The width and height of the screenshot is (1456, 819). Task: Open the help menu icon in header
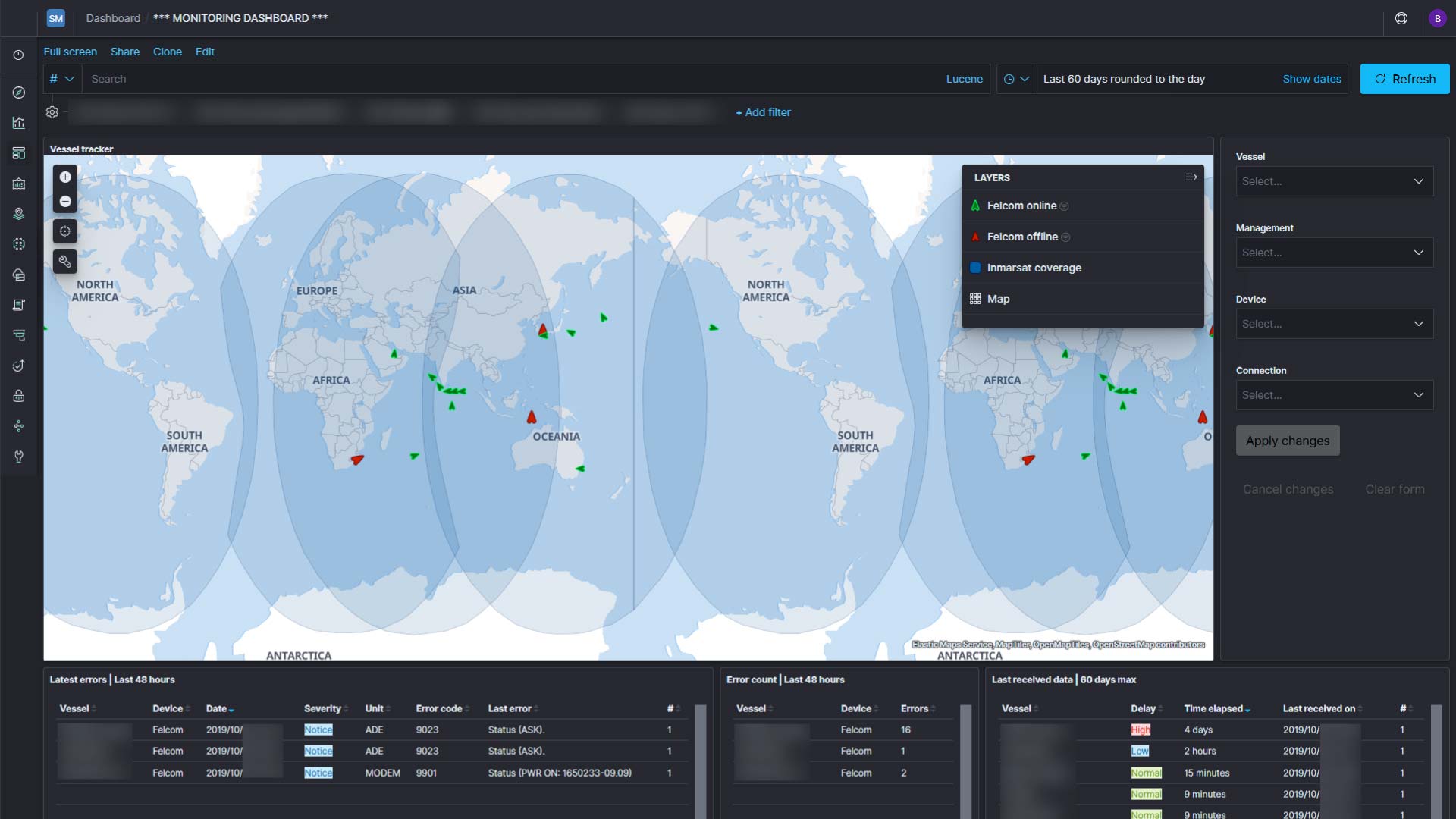pyautogui.click(x=1401, y=18)
